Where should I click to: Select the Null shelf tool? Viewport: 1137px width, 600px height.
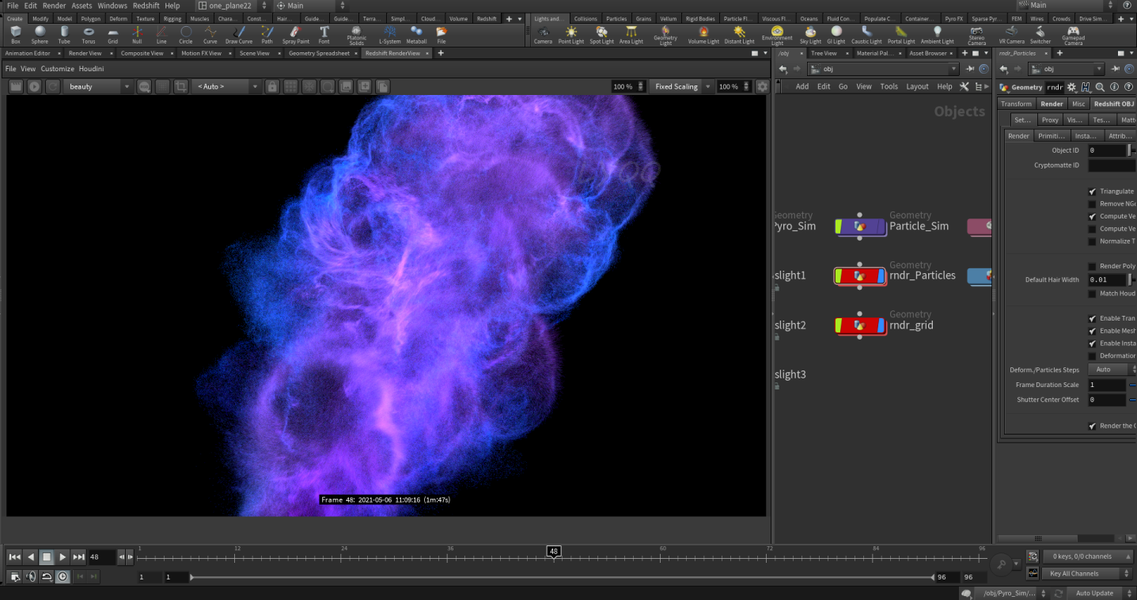click(x=137, y=35)
